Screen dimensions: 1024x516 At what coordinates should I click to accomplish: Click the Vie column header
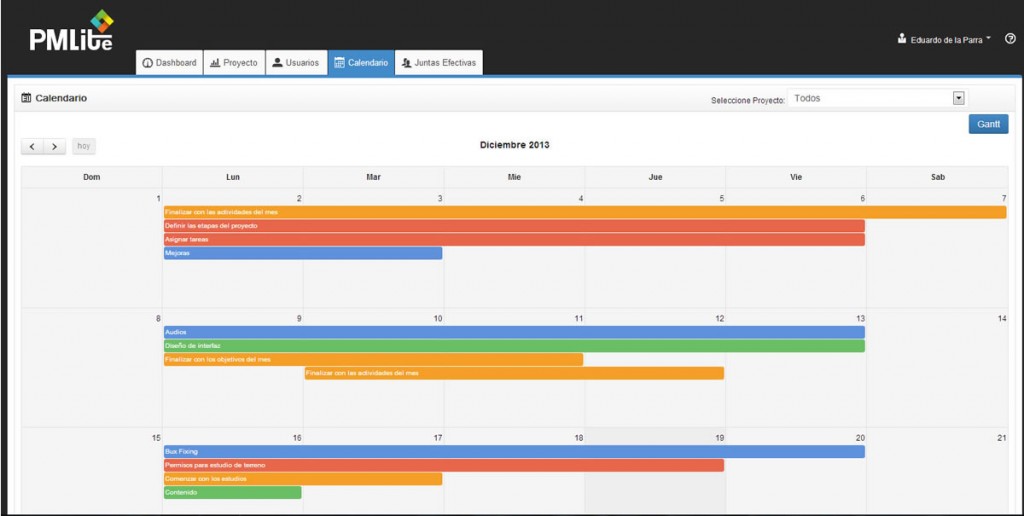[x=796, y=177]
